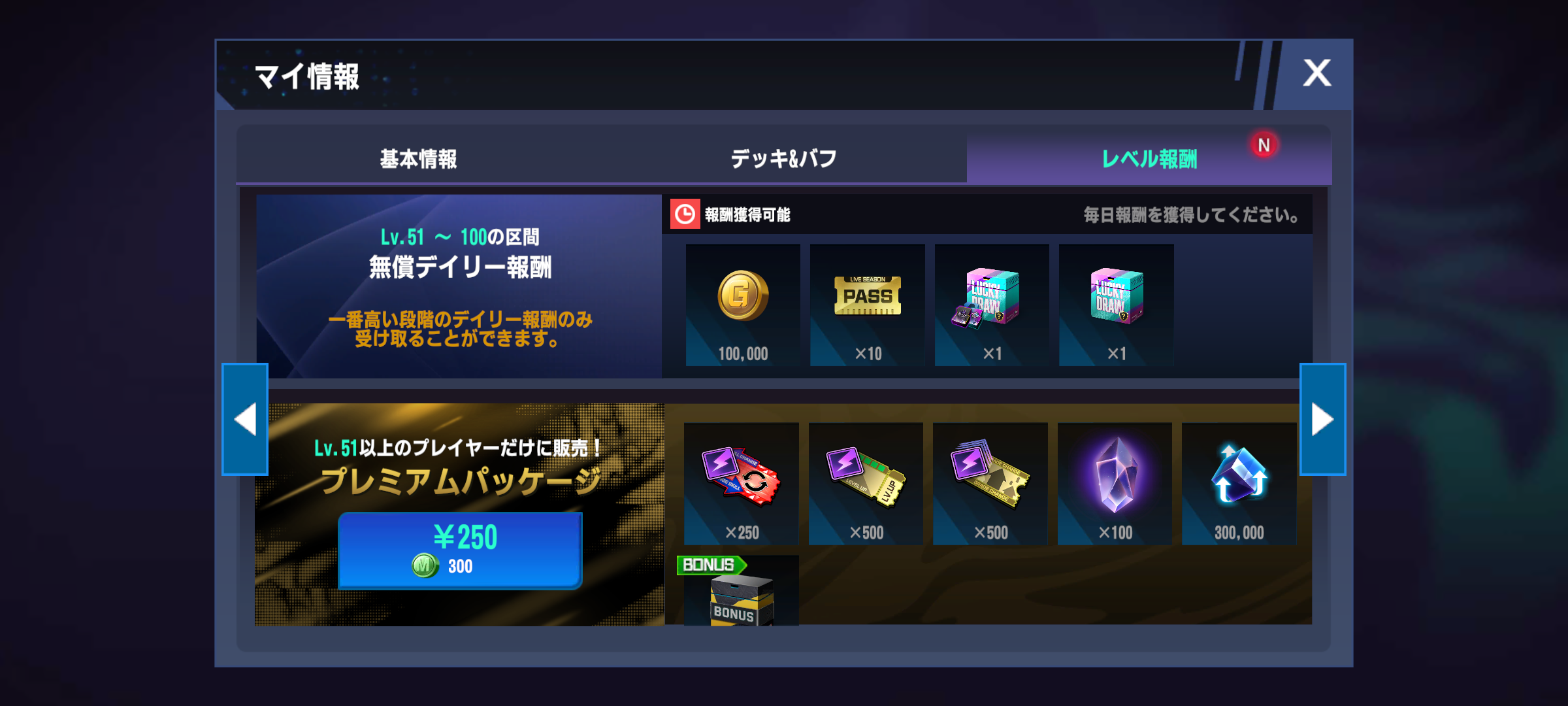Open the レベル報酬 tab

pos(1149,158)
